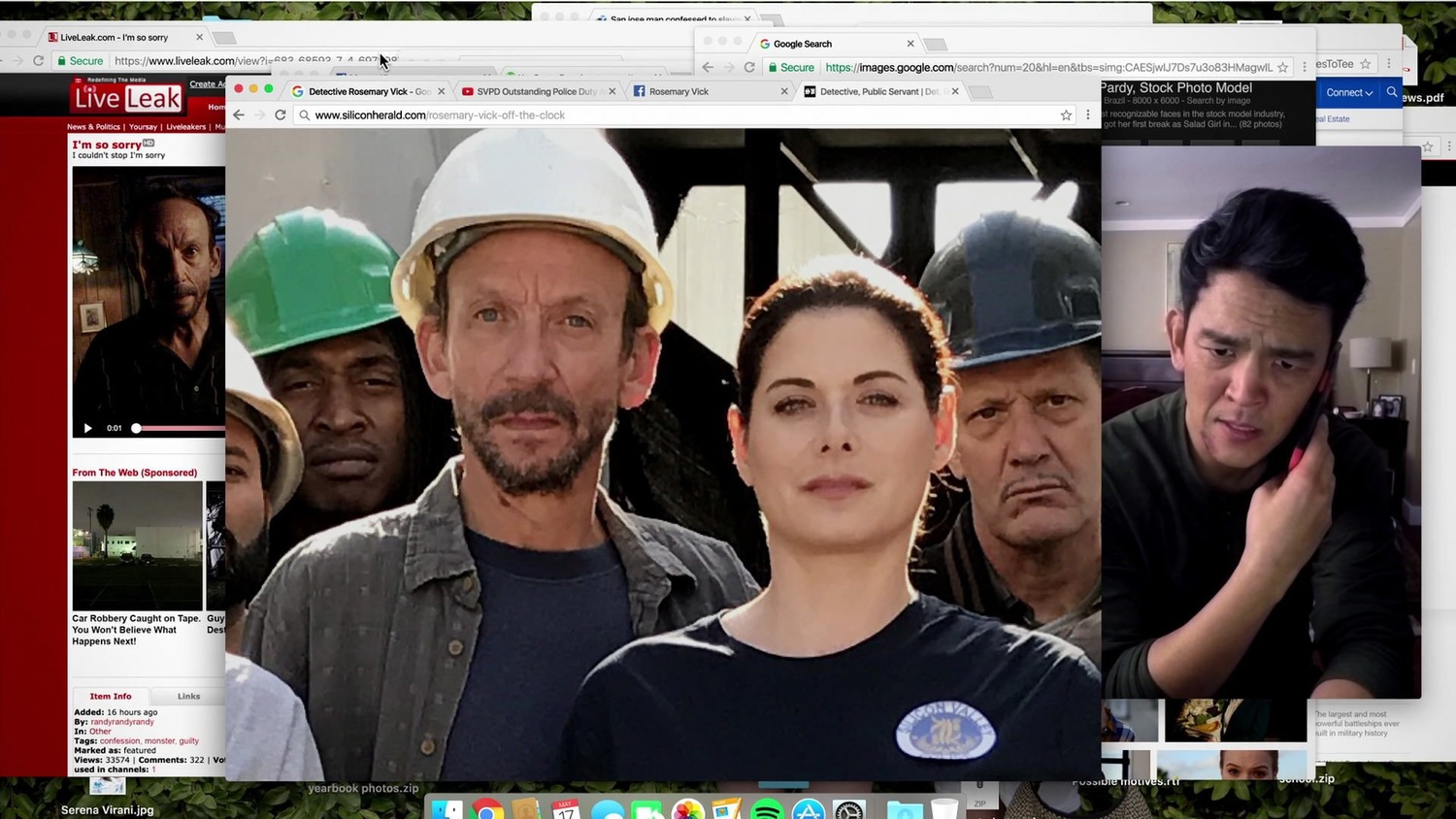The height and width of the screenshot is (819, 1456).
Task: Open Car Robbery Caught on Tape thumbnail
Action: (137, 545)
